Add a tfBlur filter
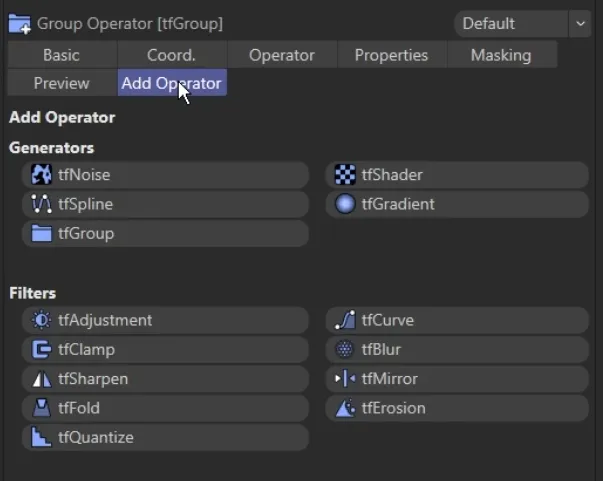 tap(457, 349)
